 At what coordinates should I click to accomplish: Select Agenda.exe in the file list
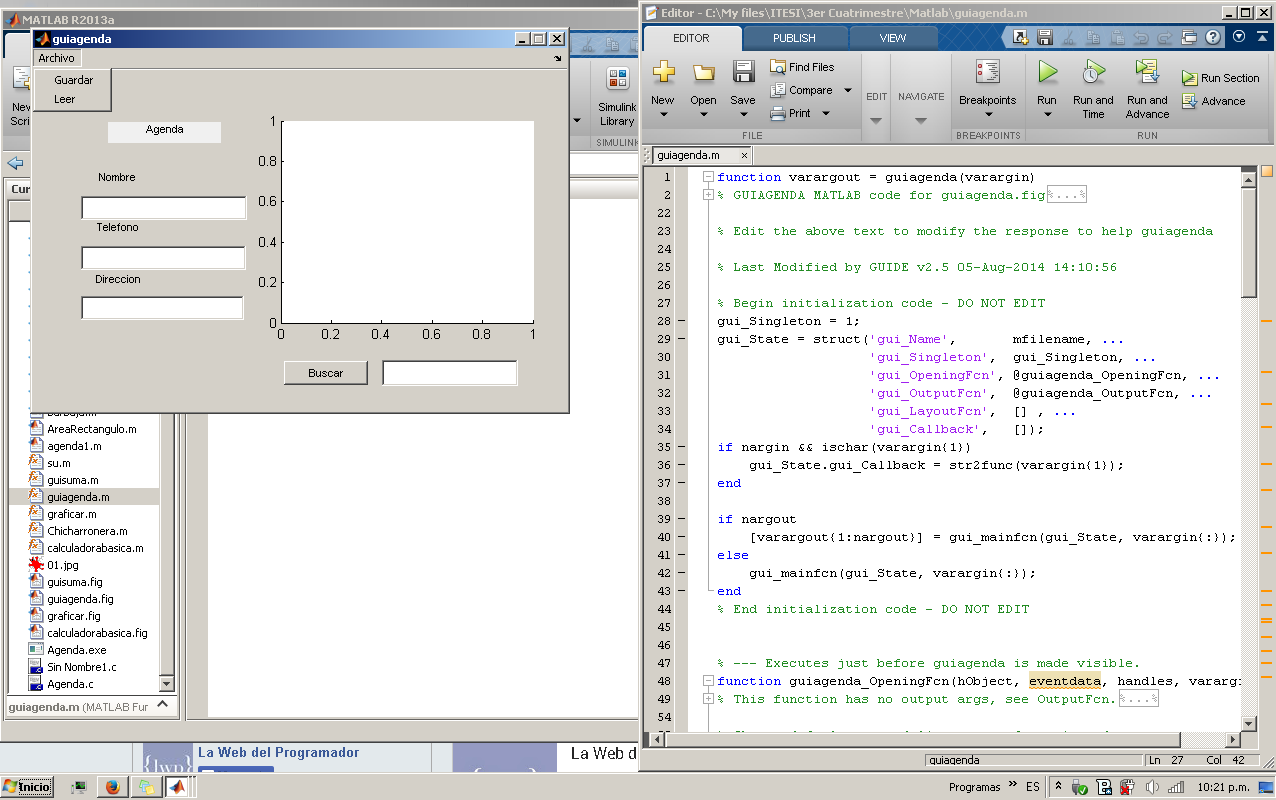(76, 650)
